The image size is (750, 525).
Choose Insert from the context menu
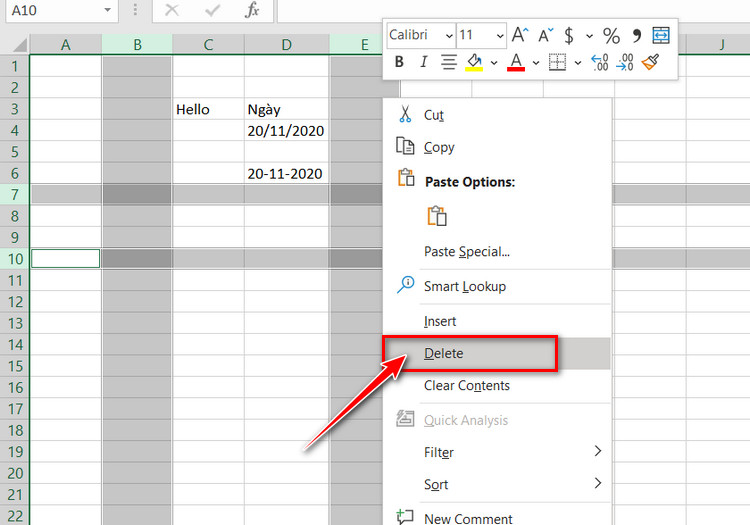tap(497, 321)
